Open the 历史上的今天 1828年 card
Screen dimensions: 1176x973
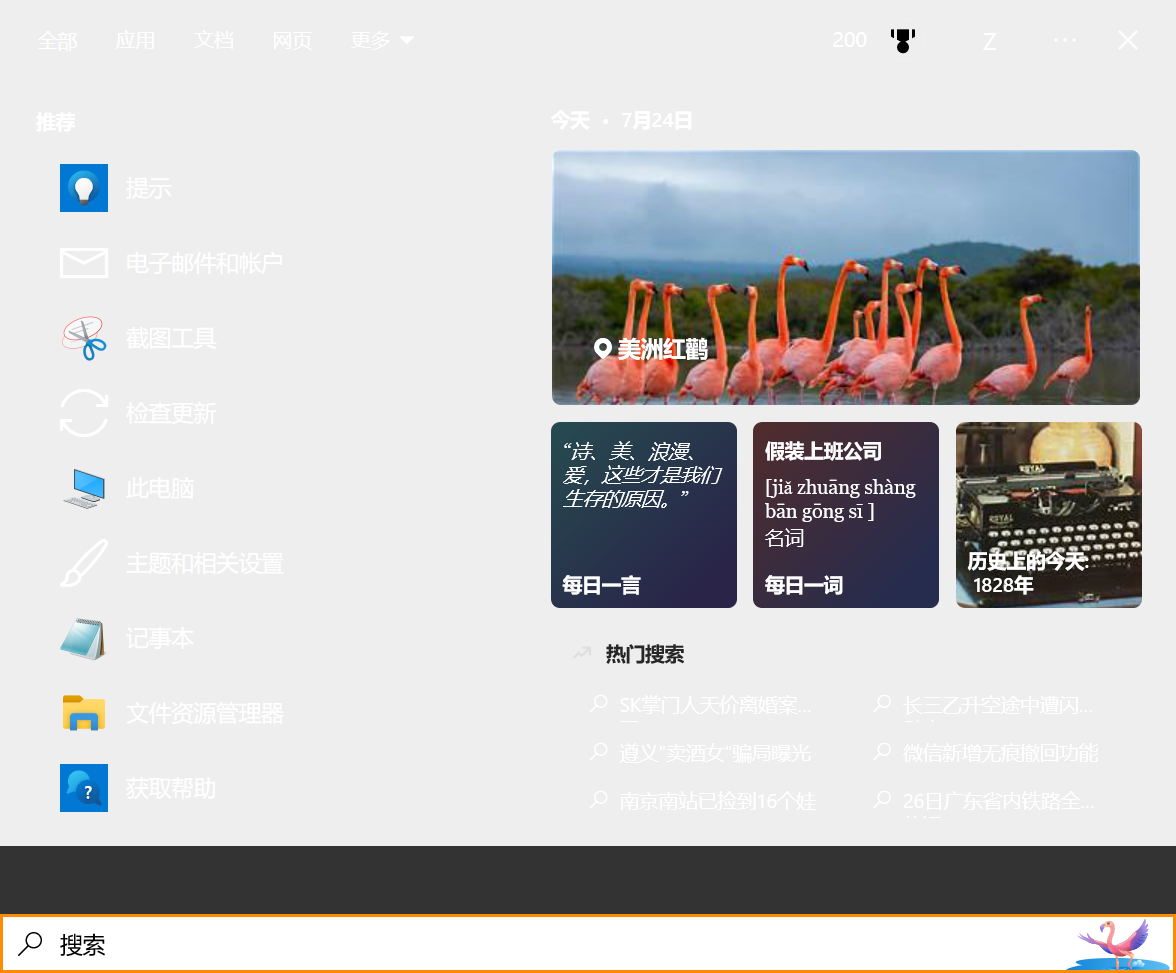(x=1048, y=515)
